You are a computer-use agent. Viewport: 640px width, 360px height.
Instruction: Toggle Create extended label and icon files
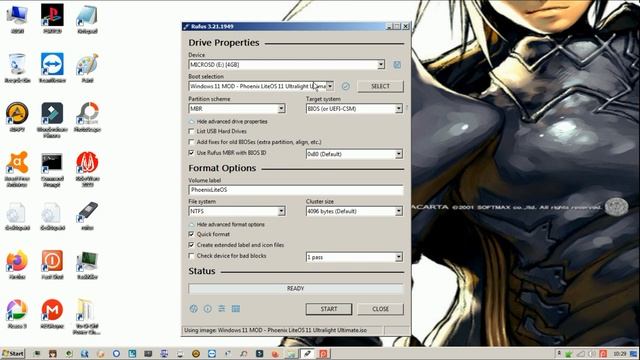pyautogui.click(x=191, y=245)
